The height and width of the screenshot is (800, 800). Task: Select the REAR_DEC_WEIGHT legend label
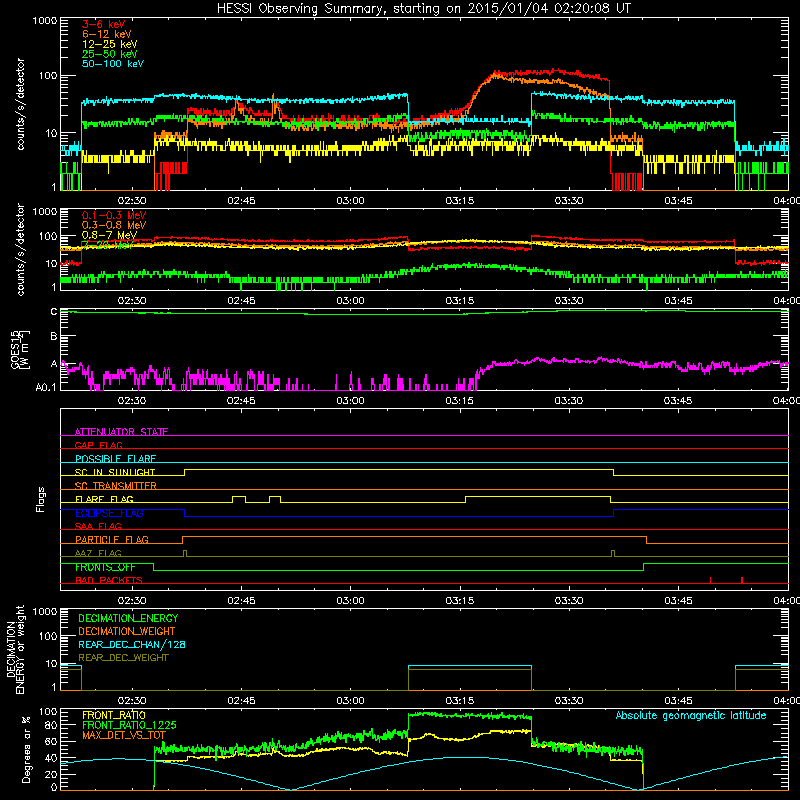[123, 658]
